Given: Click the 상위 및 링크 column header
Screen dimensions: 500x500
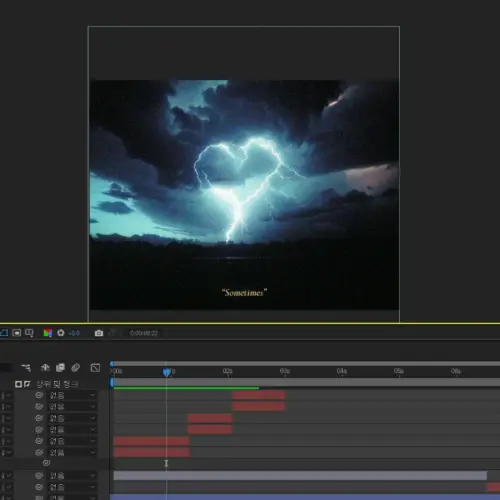Looking at the screenshot, I should pyautogui.click(x=57, y=384).
